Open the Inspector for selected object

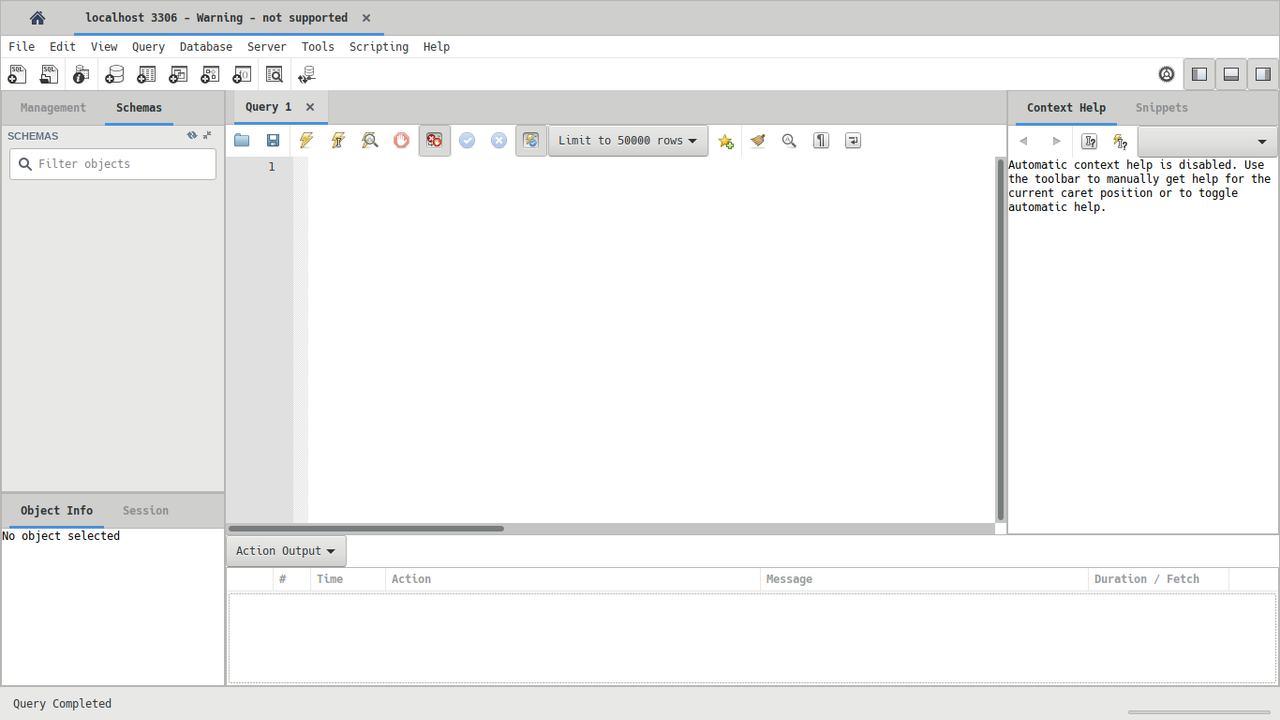81,75
